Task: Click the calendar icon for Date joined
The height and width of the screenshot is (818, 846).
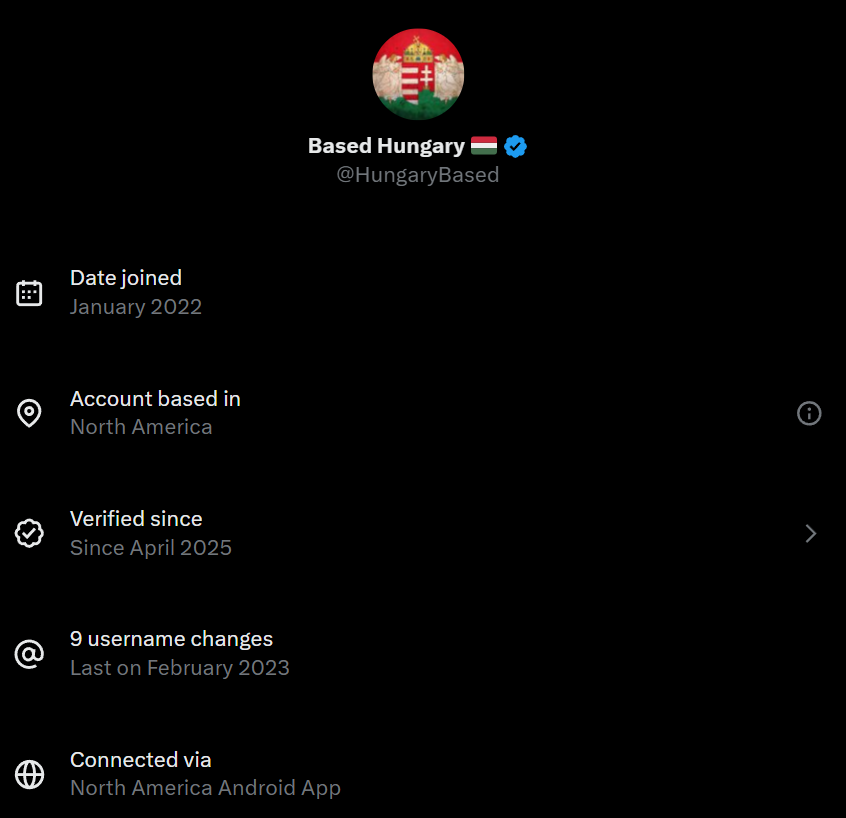Action: click(x=29, y=293)
